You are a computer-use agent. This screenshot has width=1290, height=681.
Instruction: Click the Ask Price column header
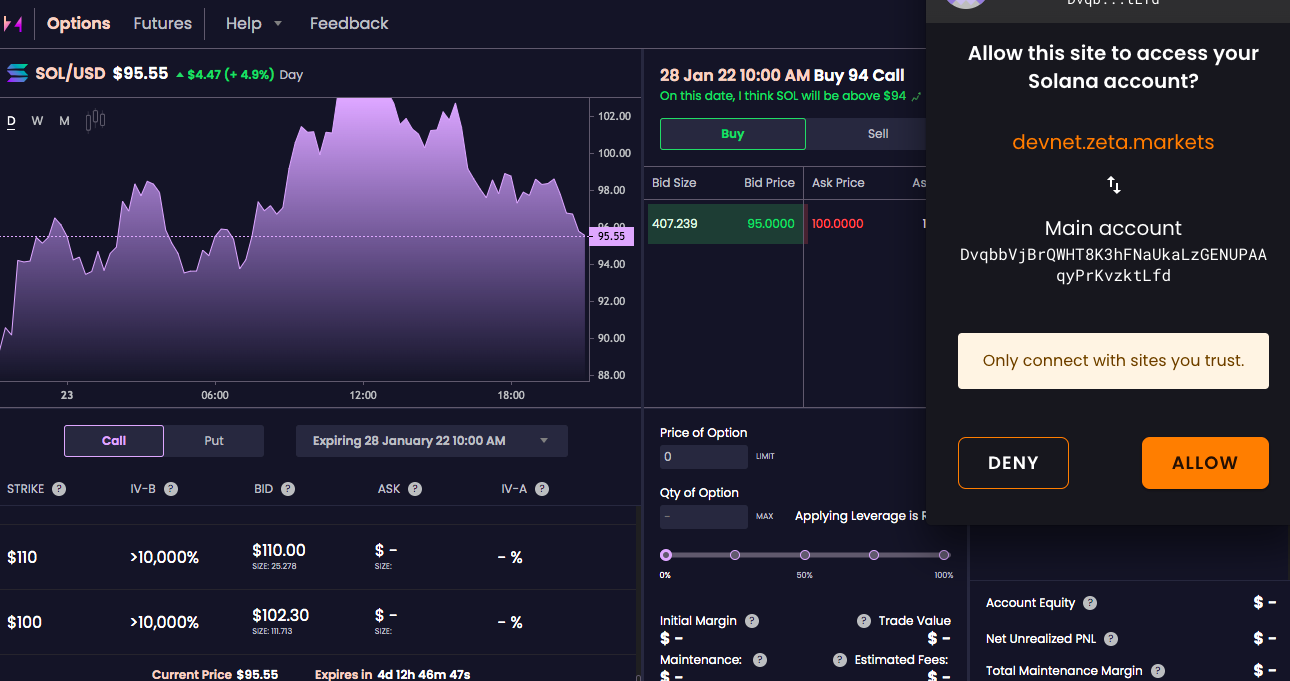tap(838, 183)
